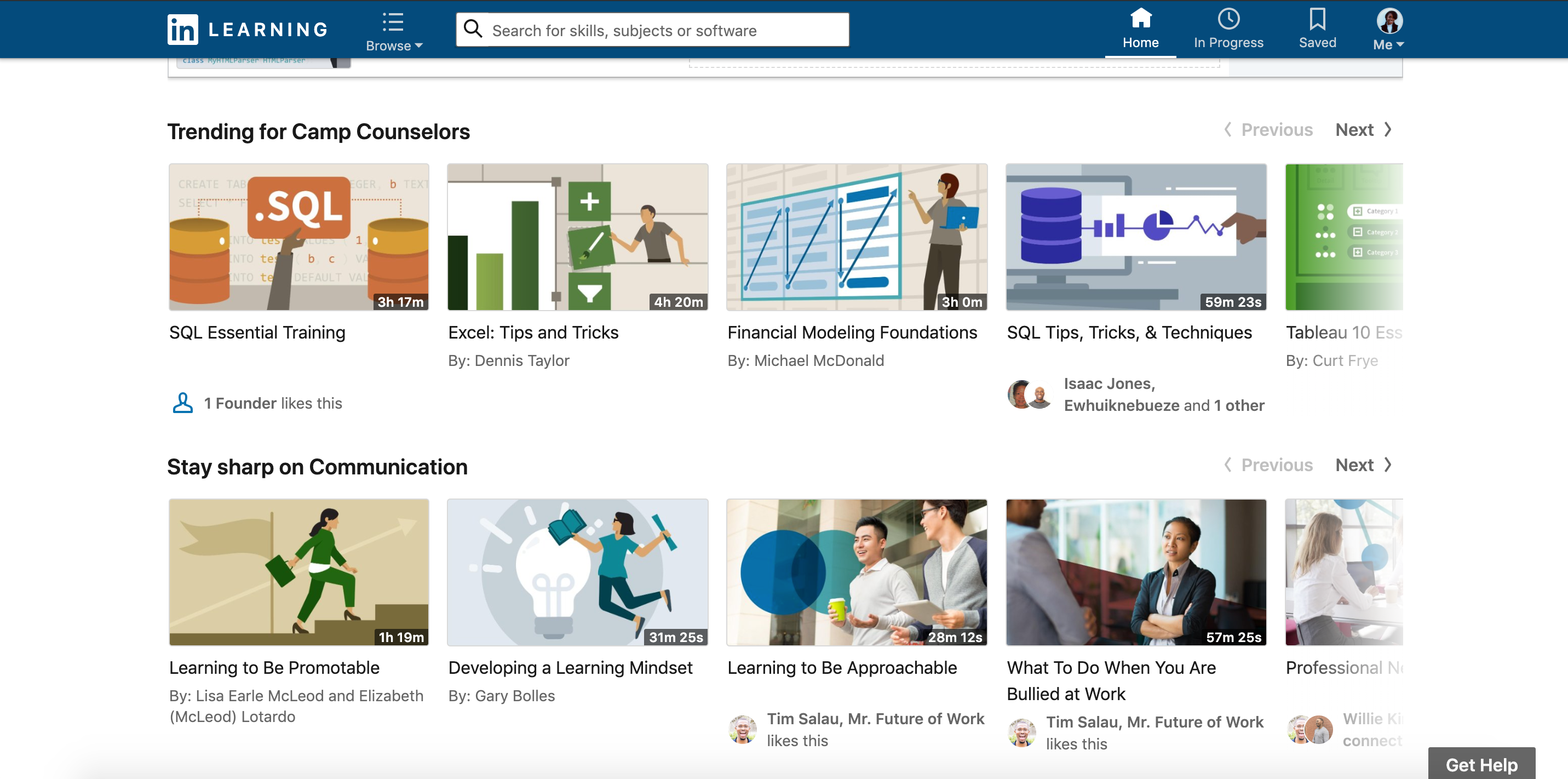Click the search magnifying glass icon
Viewport: 1568px width, 779px height.
[x=473, y=28]
